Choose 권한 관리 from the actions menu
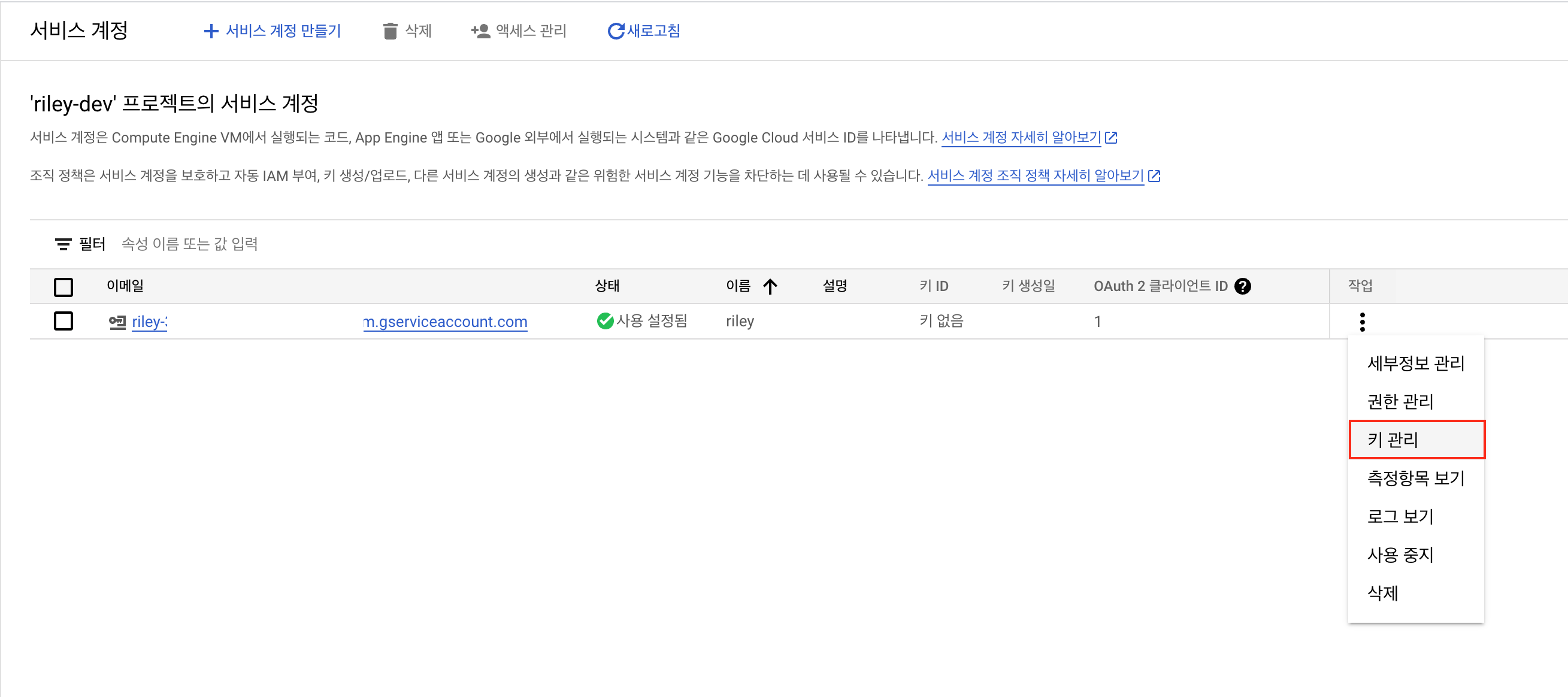This screenshot has width=1568, height=697. [1416, 402]
